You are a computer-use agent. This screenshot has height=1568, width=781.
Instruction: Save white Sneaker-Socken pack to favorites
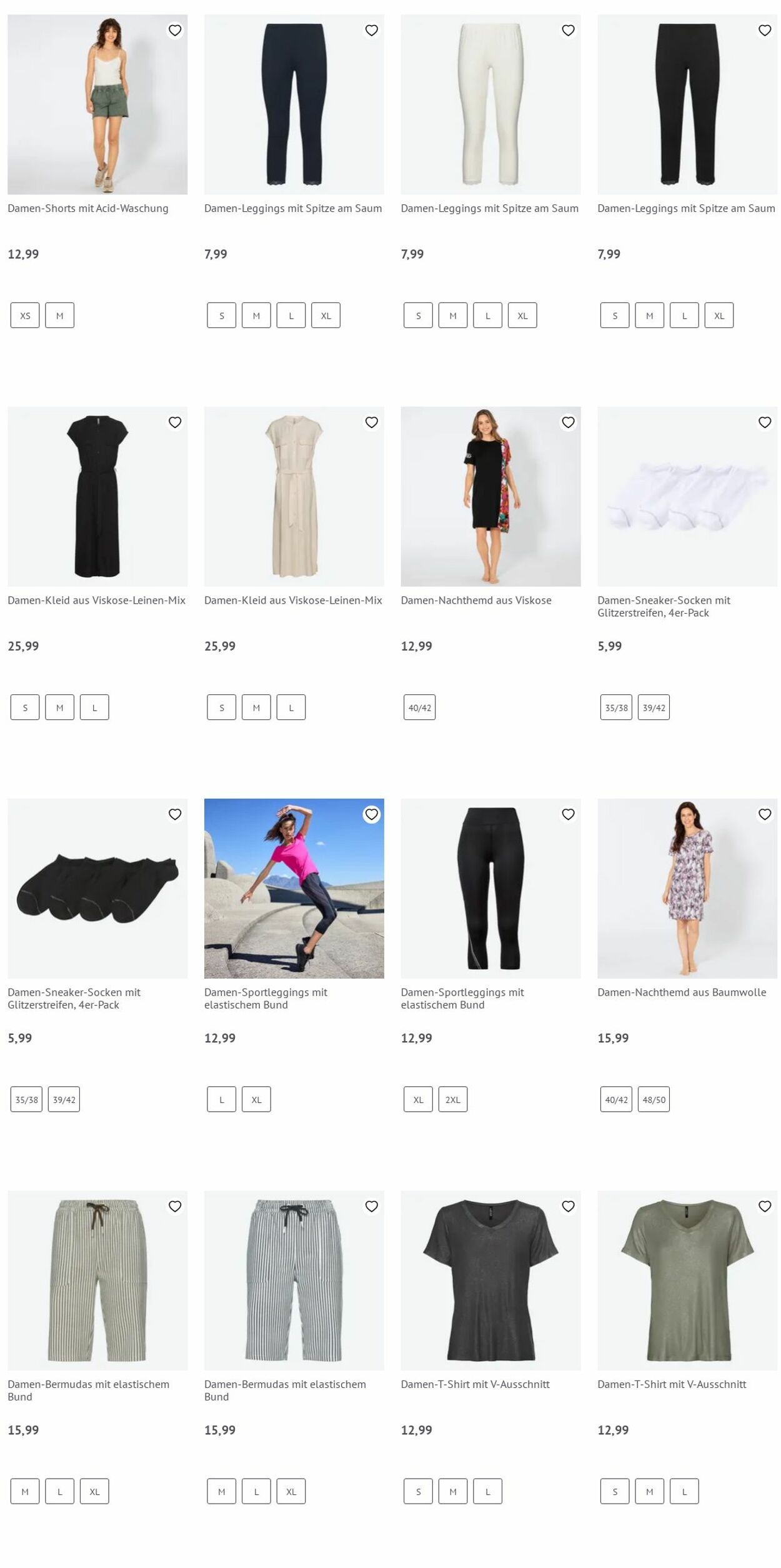765,422
